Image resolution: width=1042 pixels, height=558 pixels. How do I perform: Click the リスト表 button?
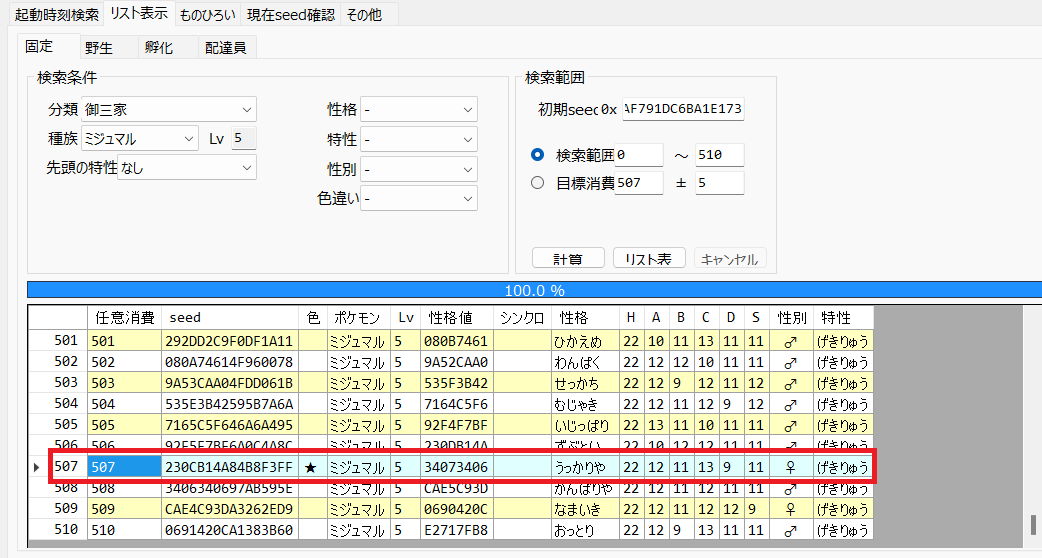(x=649, y=258)
